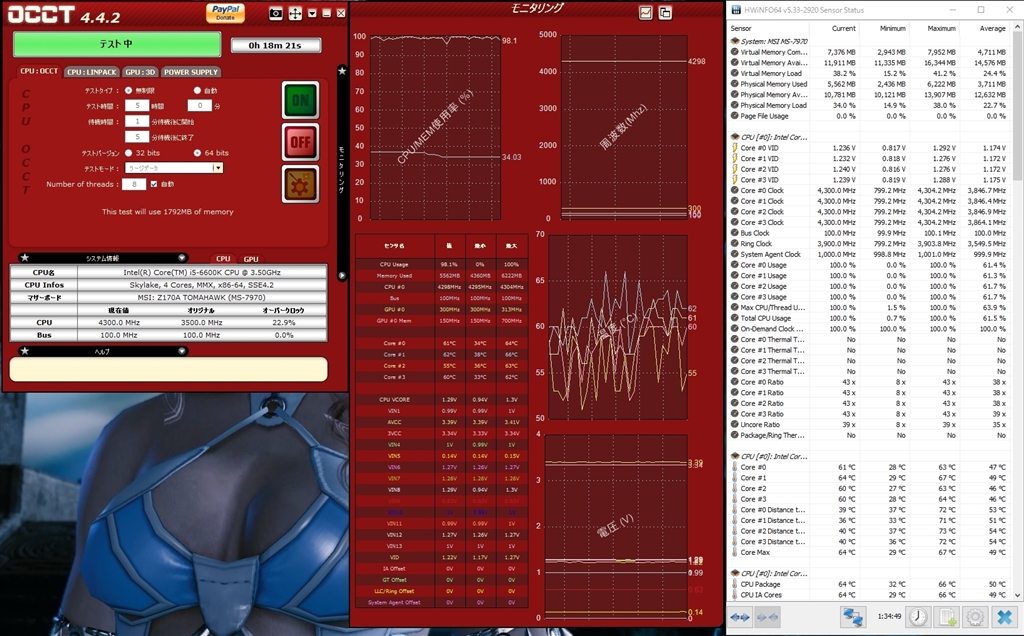Open OCCT settings via the gear icon
This screenshot has height=636, width=1024.
tap(300, 183)
